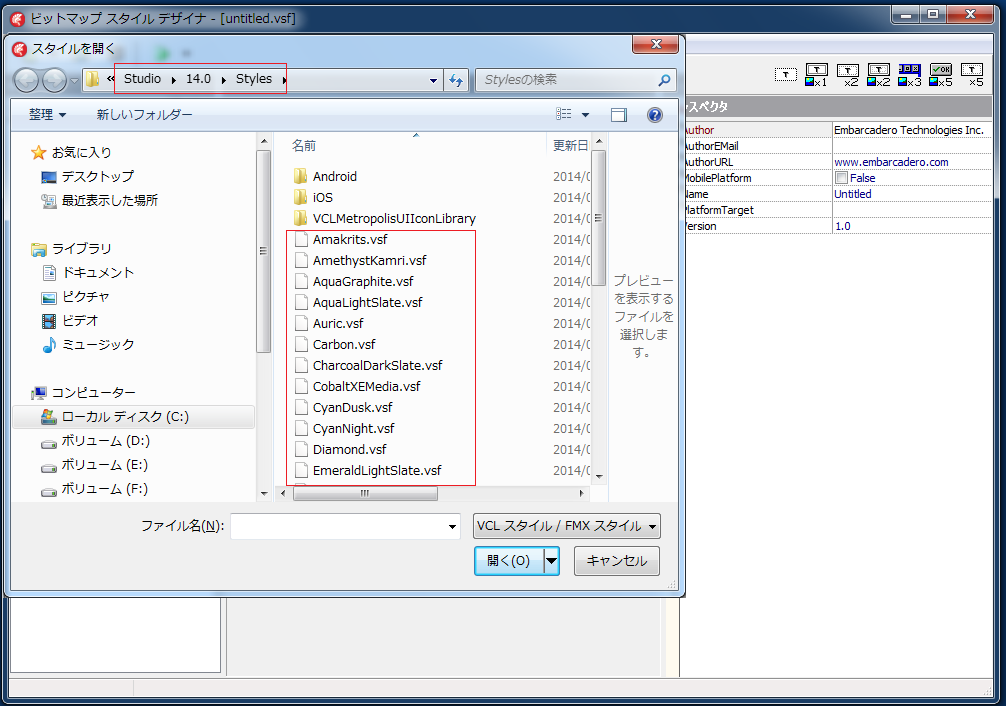Go back using the dialog's Back arrow
The width and height of the screenshot is (1006, 706).
point(27,80)
